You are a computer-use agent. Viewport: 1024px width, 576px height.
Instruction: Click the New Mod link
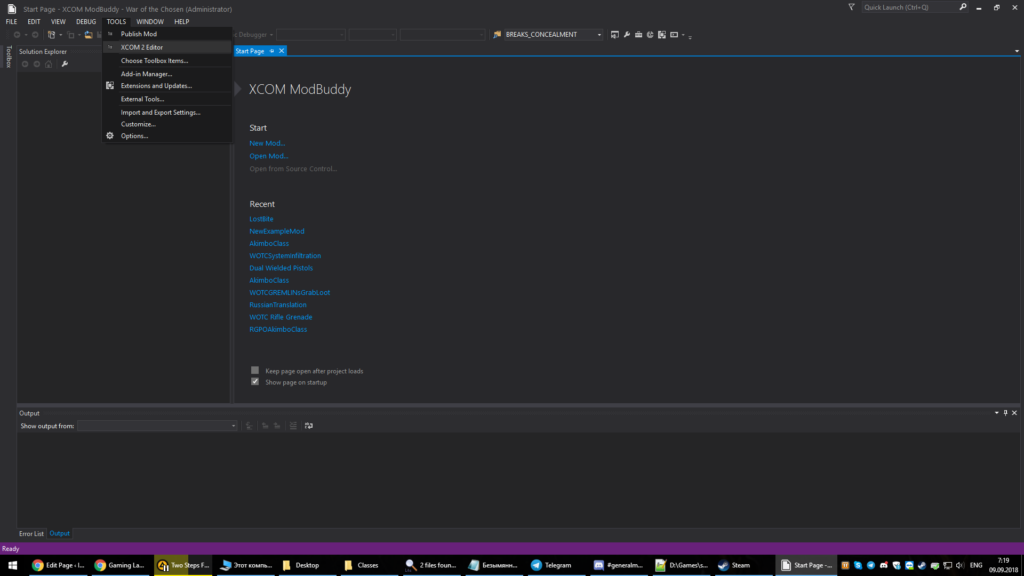pos(267,143)
